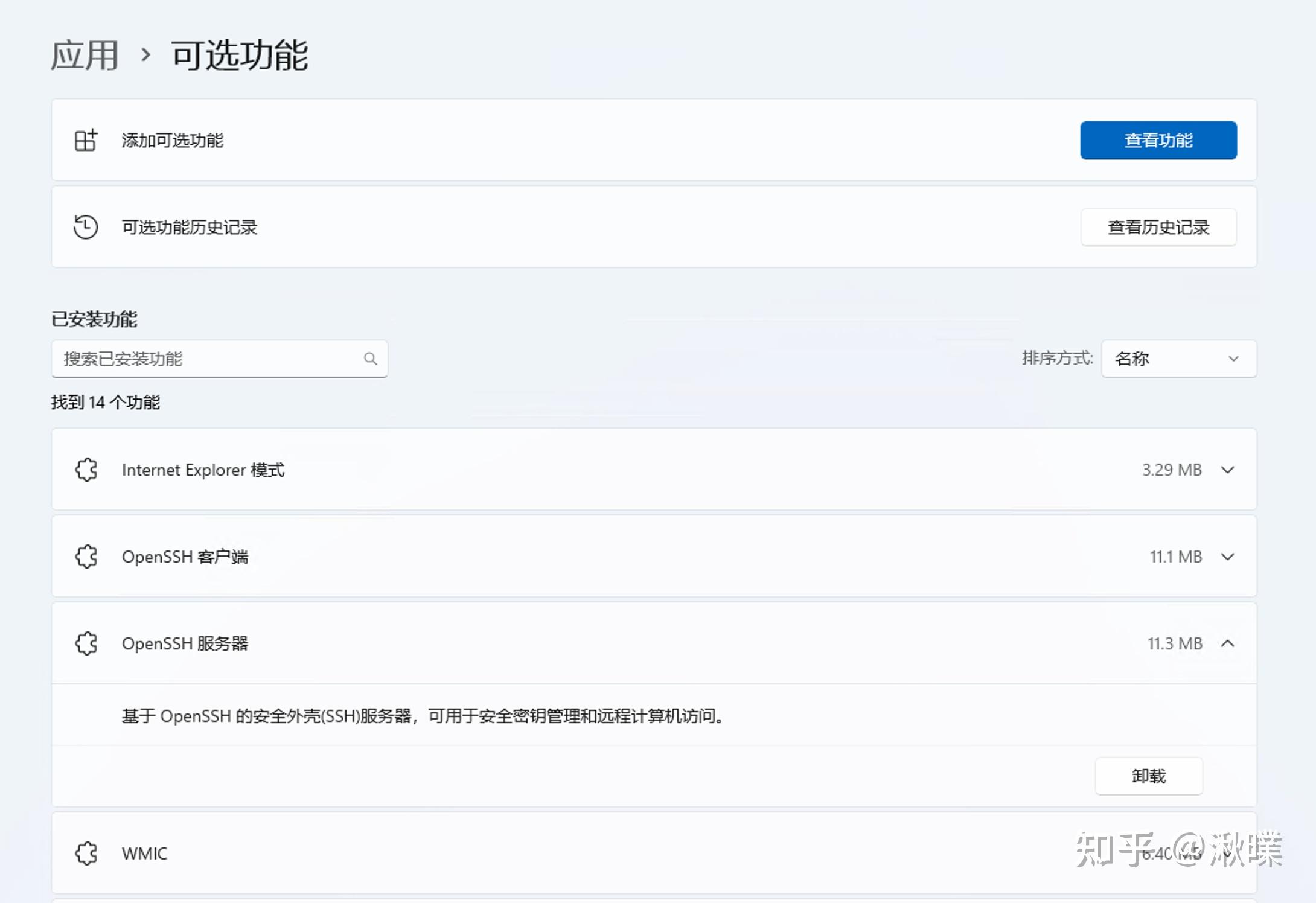Navigate back to 应用 via breadcrumb
1316x903 pixels.
click(x=83, y=55)
